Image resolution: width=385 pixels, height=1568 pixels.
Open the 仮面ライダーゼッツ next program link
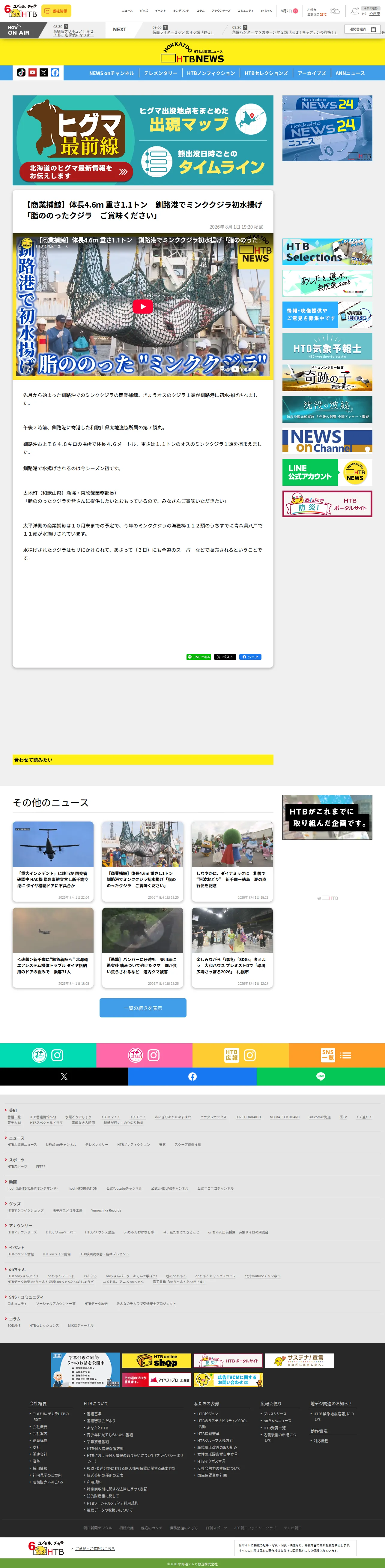tap(183, 32)
